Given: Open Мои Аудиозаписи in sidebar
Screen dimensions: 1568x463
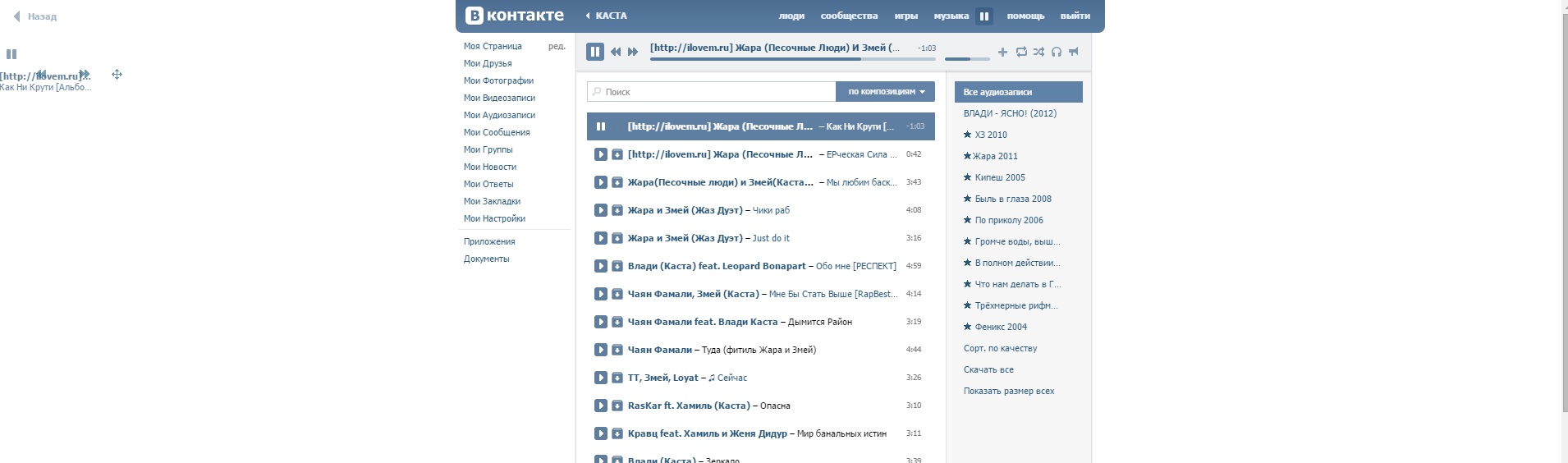Looking at the screenshot, I should pyautogui.click(x=499, y=115).
